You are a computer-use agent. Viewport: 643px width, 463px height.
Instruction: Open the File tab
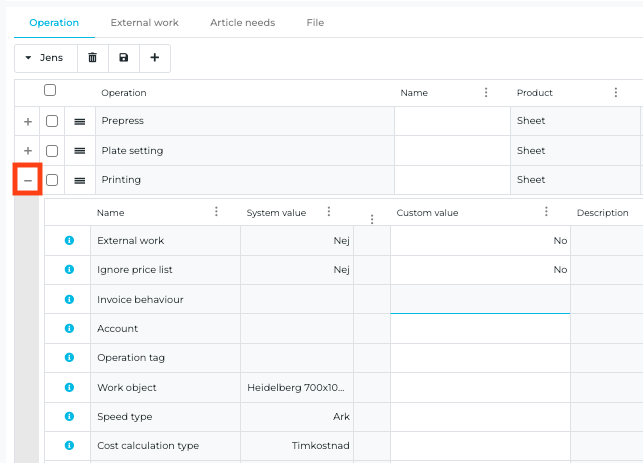(x=315, y=22)
